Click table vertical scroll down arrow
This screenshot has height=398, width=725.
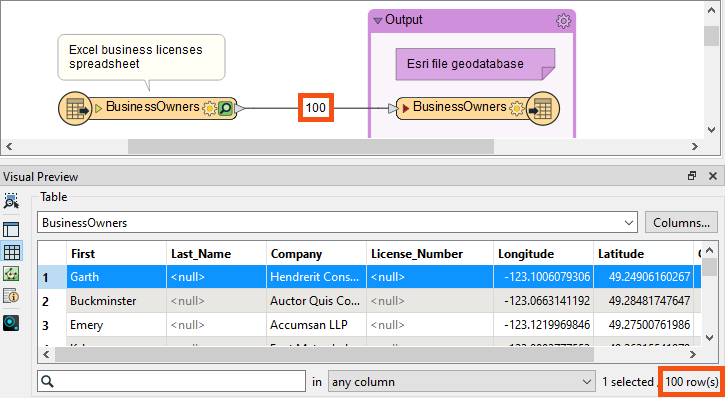click(710, 338)
